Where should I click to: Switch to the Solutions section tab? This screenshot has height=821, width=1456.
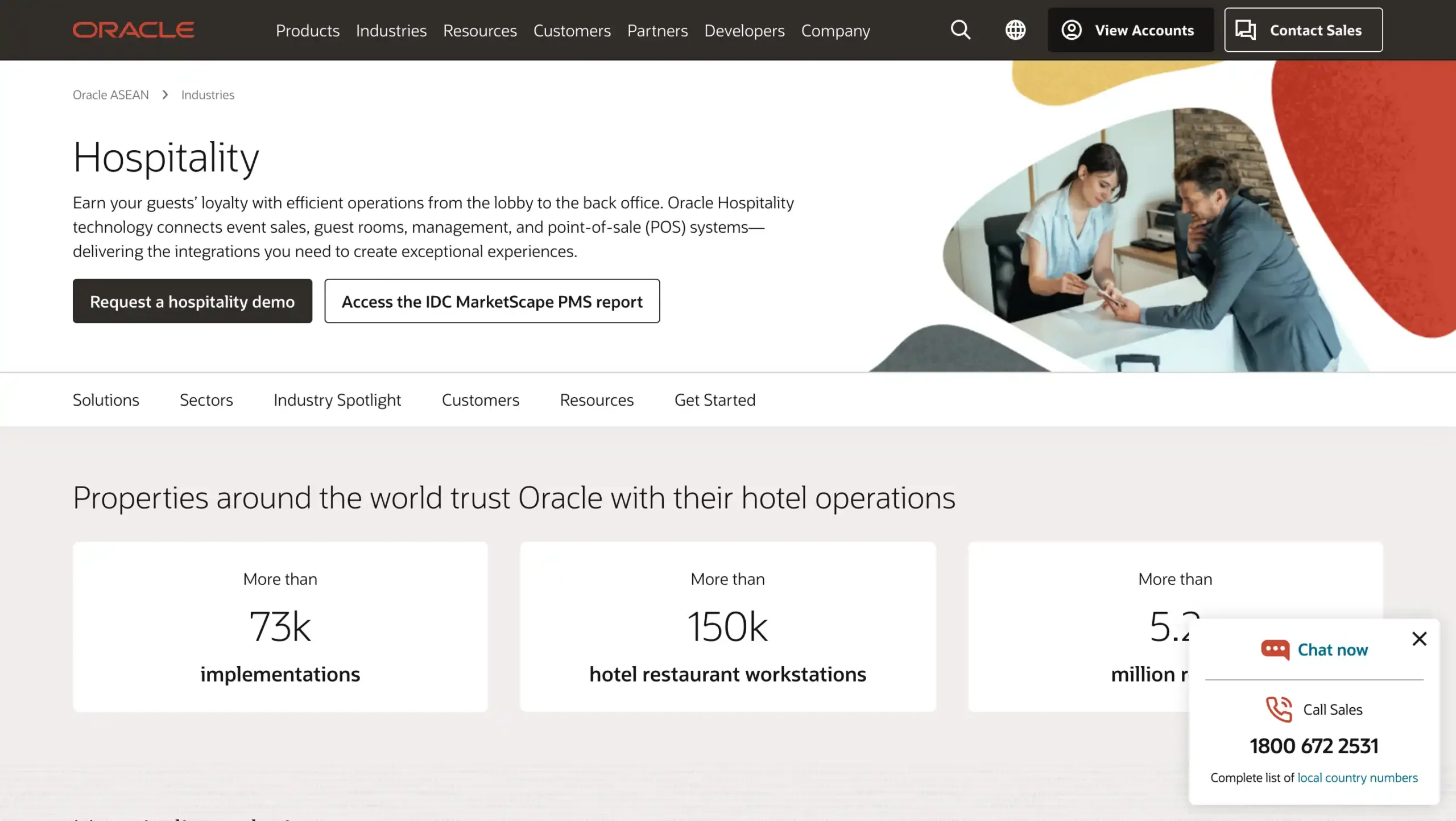pos(106,399)
